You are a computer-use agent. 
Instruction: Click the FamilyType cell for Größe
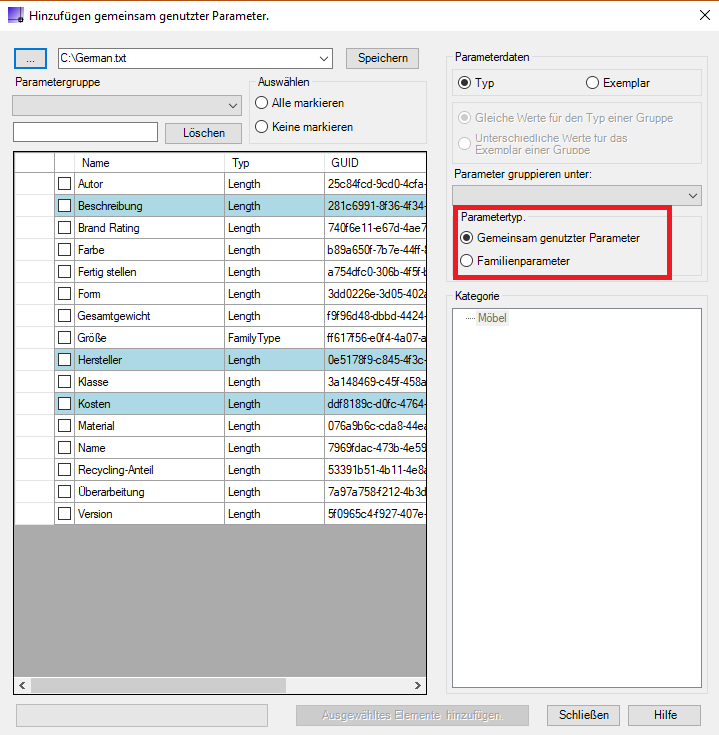274,338
